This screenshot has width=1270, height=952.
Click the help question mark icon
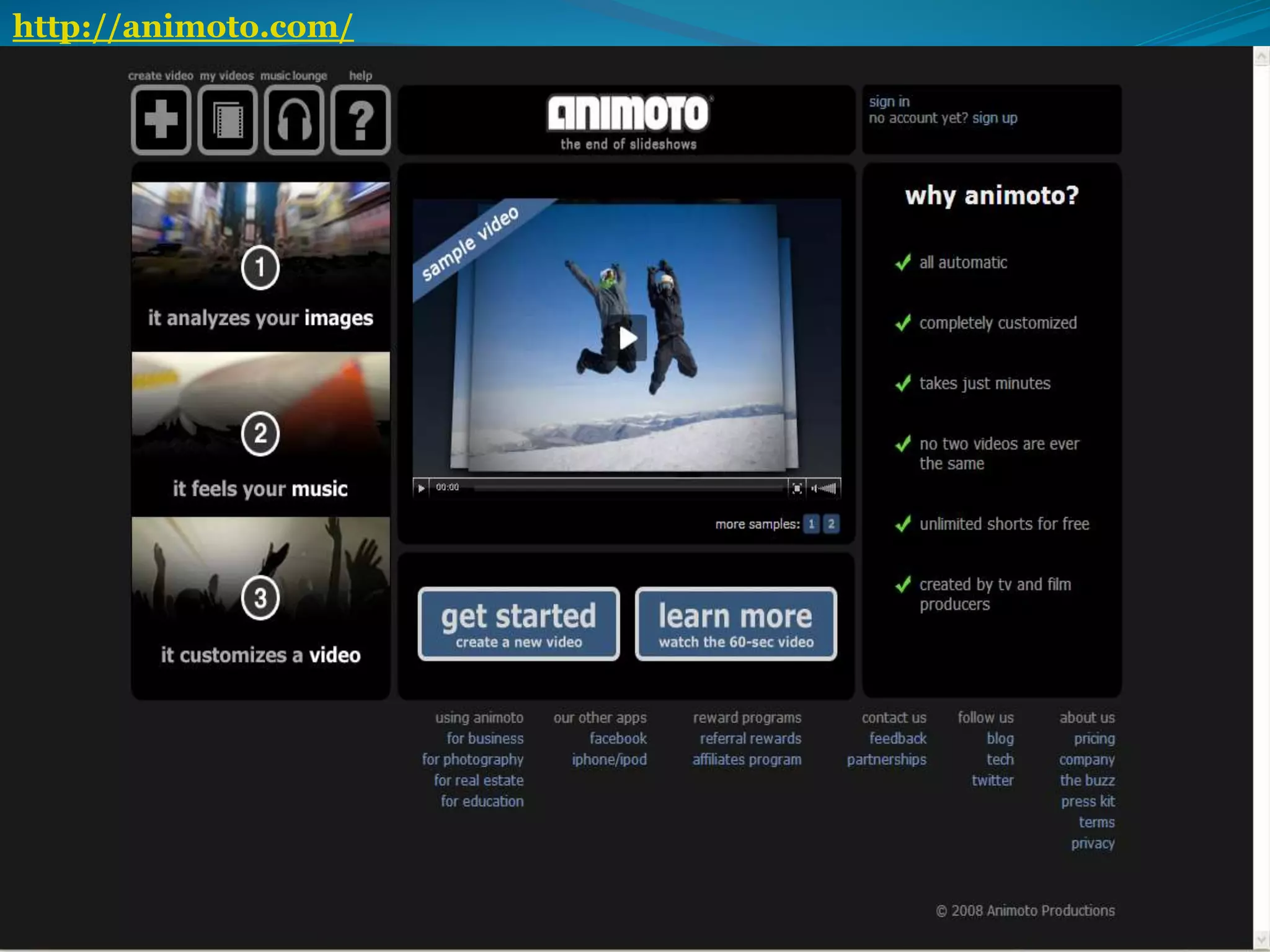coord(360,120)
